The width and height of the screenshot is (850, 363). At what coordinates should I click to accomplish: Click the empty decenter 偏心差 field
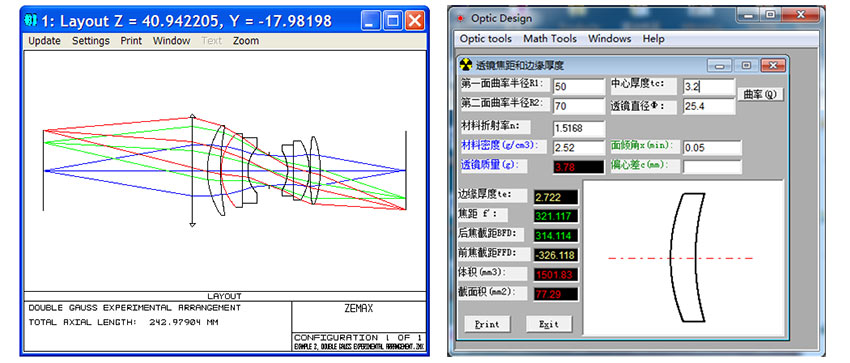pyautogui.click(x=712, y=166)
